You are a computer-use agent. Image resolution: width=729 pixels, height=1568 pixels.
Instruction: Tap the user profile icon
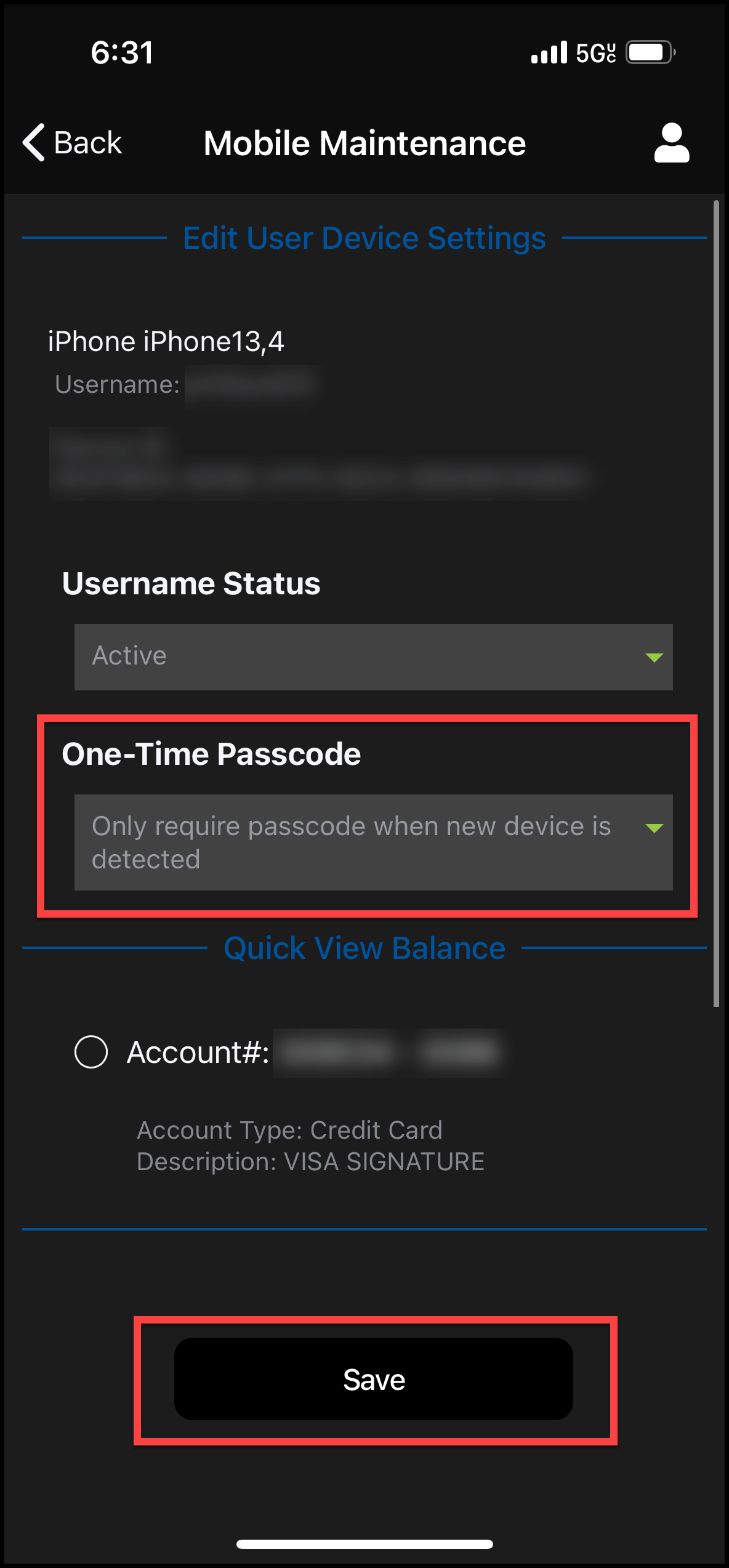pyautogui.click(x=671, y=143)
